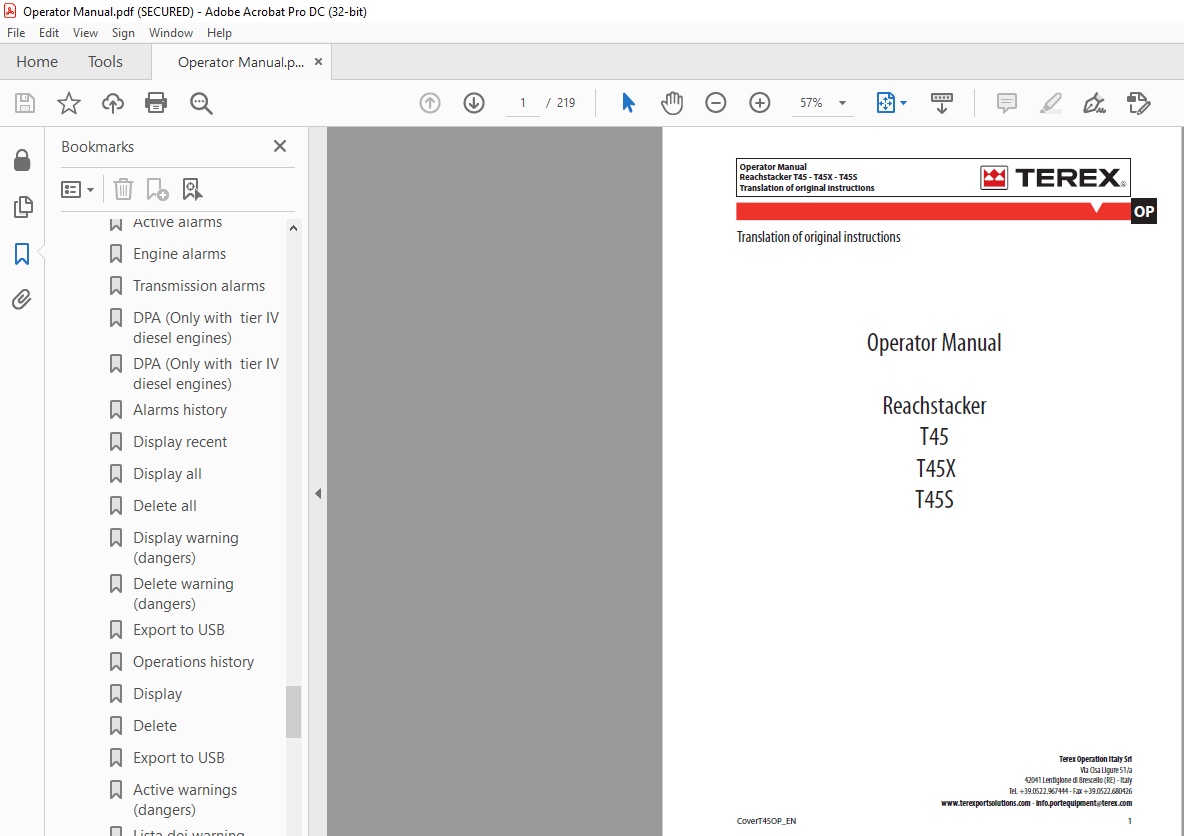Click the bookmarks scroll up arrow
This screenshot has height=836, width=1184.
294,227
